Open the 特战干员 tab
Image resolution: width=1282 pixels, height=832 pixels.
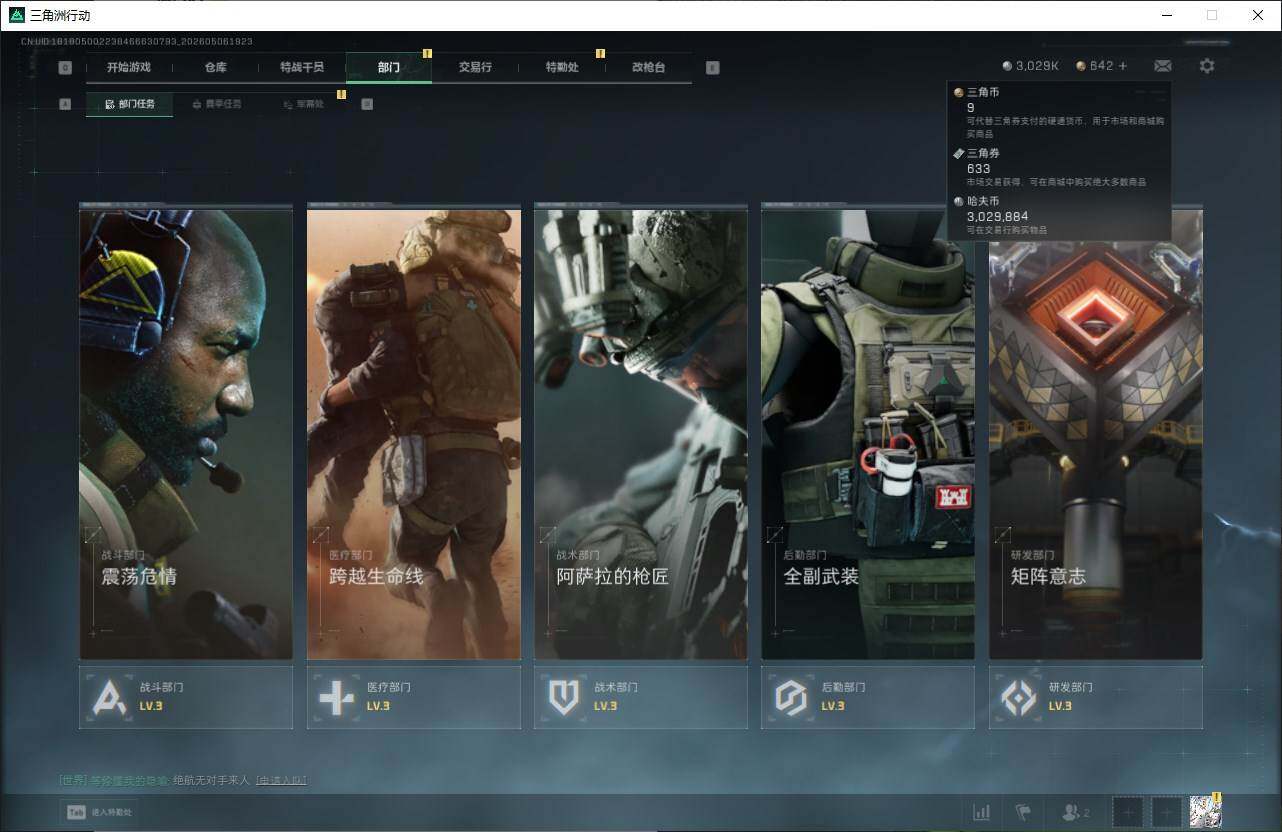(x=302, y=68)
